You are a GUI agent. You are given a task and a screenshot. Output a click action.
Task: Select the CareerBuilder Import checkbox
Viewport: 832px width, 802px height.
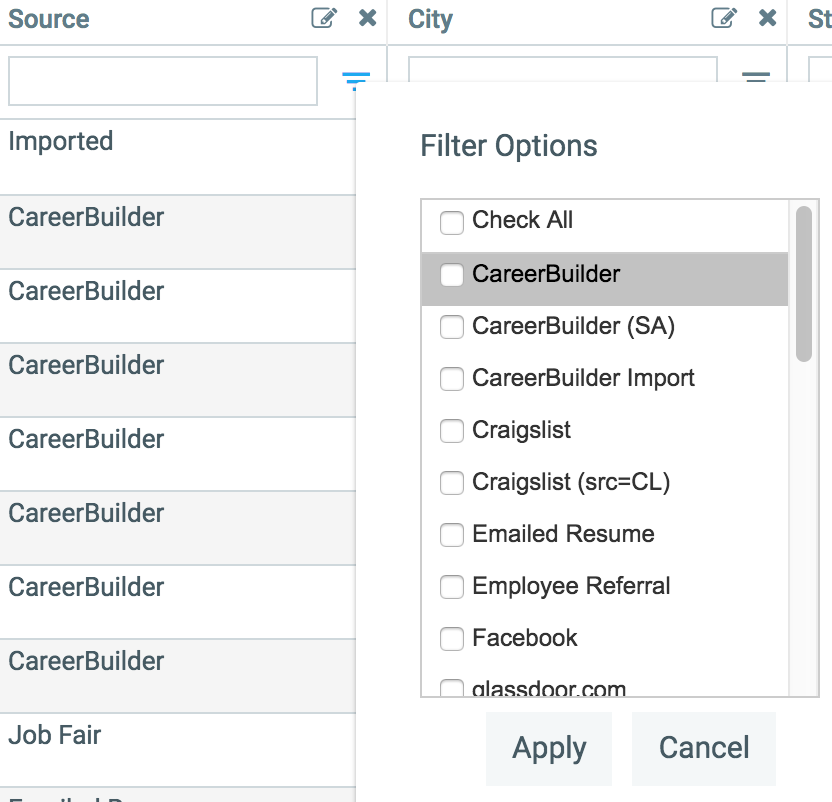[452, 379]
